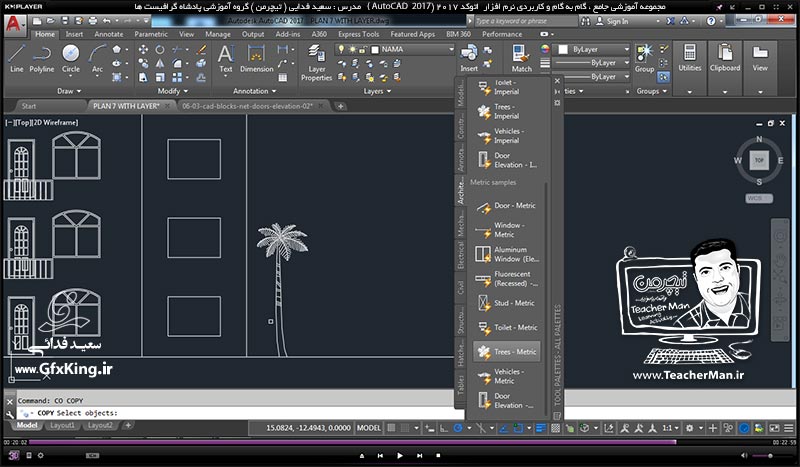Viewport: 800px width, 467px height.
Task: Expand the Groups panel
Action: click(652, 91)
